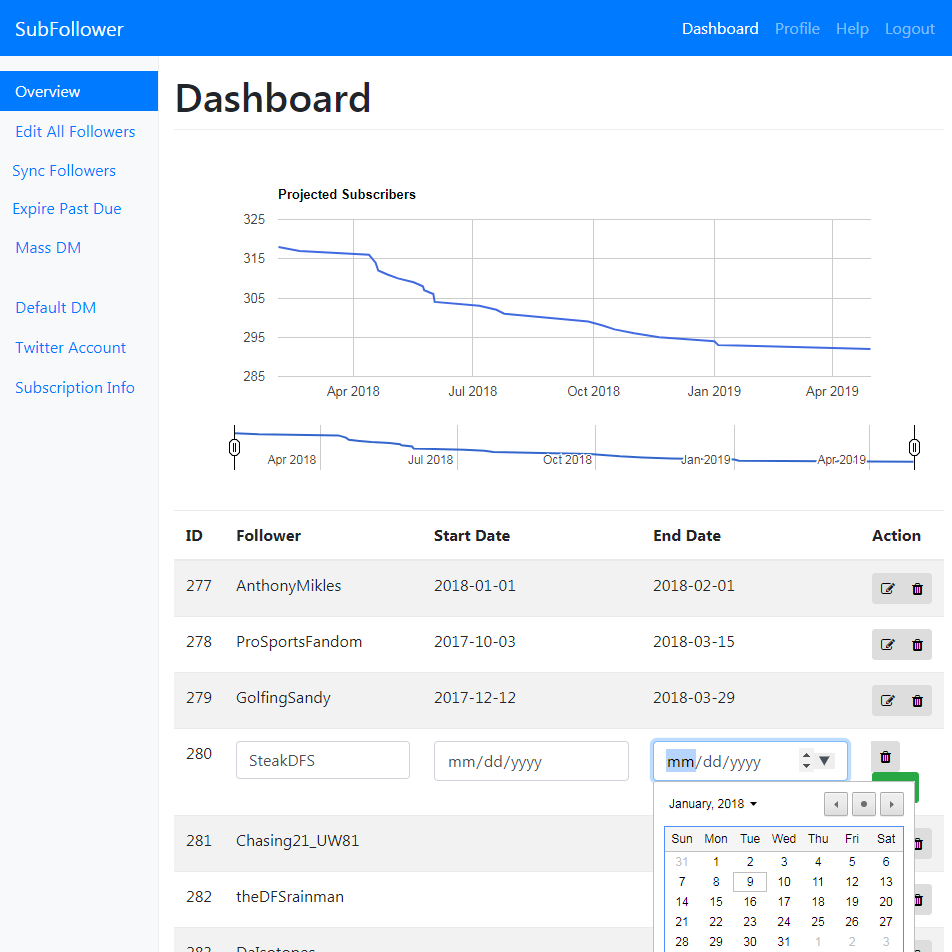Open the January, 2018 month selector
Image resolution: width=952 pixels, height=952 pixels.
713,804
